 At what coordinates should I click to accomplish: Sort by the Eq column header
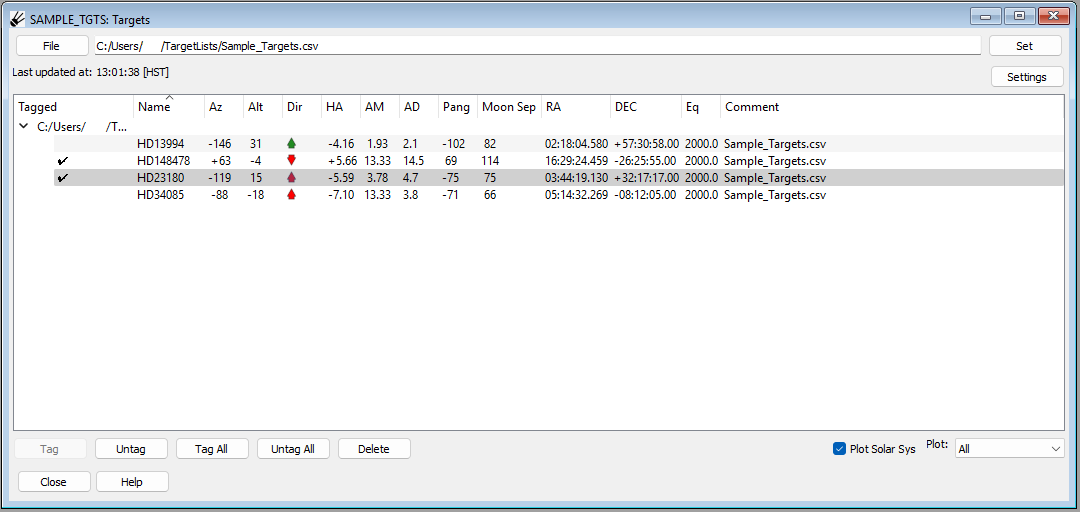tap(701, 107)
